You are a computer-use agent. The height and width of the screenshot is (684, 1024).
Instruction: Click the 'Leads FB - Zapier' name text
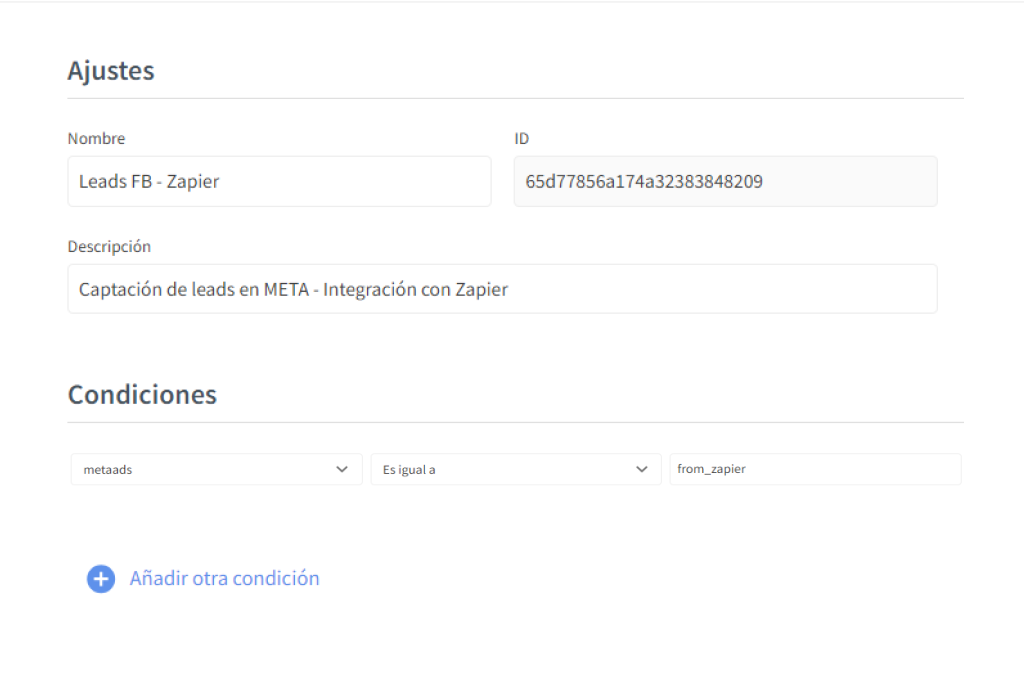point(149,182)
